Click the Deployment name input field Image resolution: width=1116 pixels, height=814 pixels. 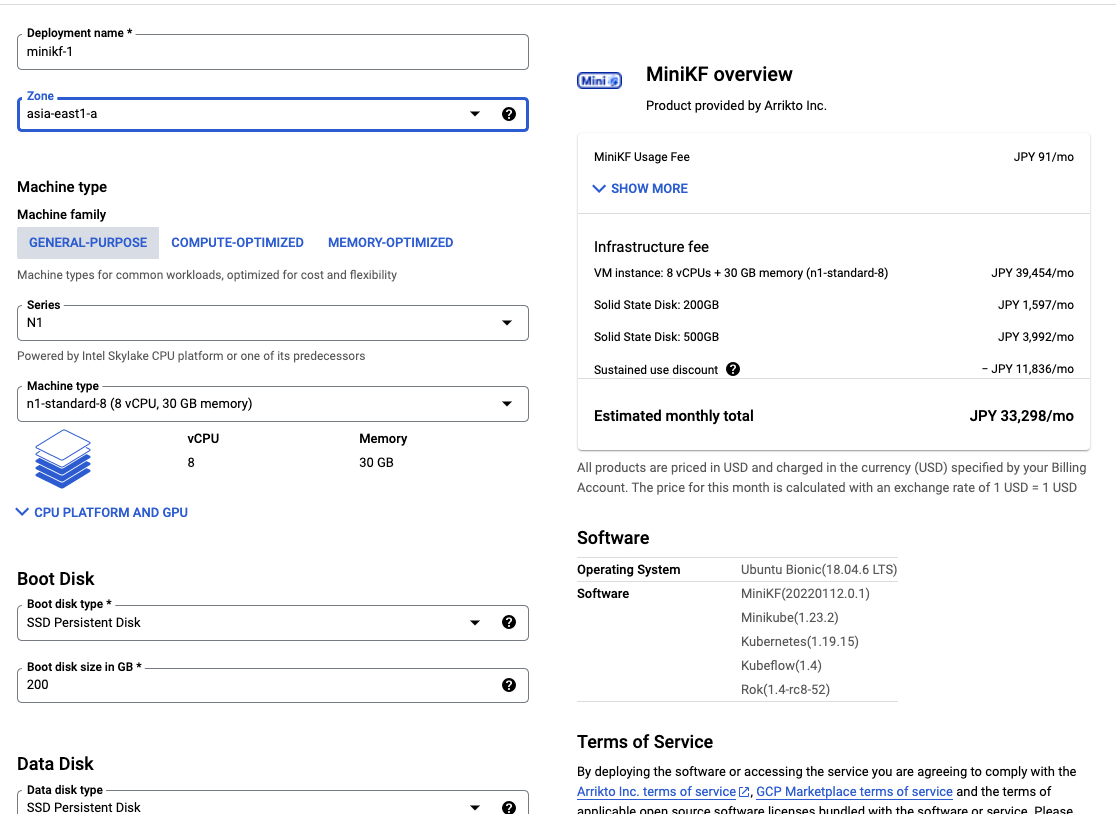[272, 52]
